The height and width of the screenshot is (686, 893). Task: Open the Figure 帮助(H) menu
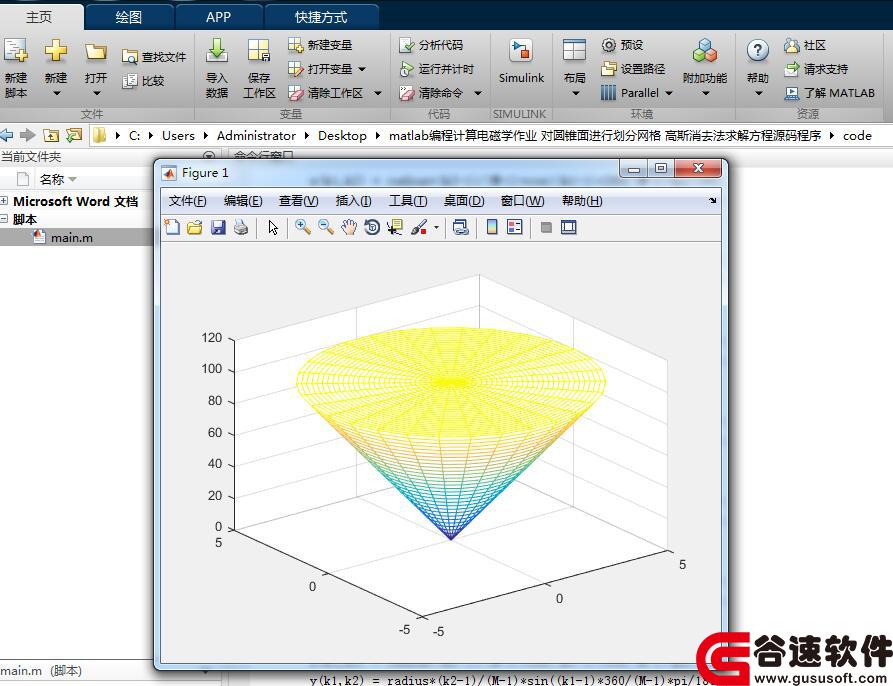[582, 201]
